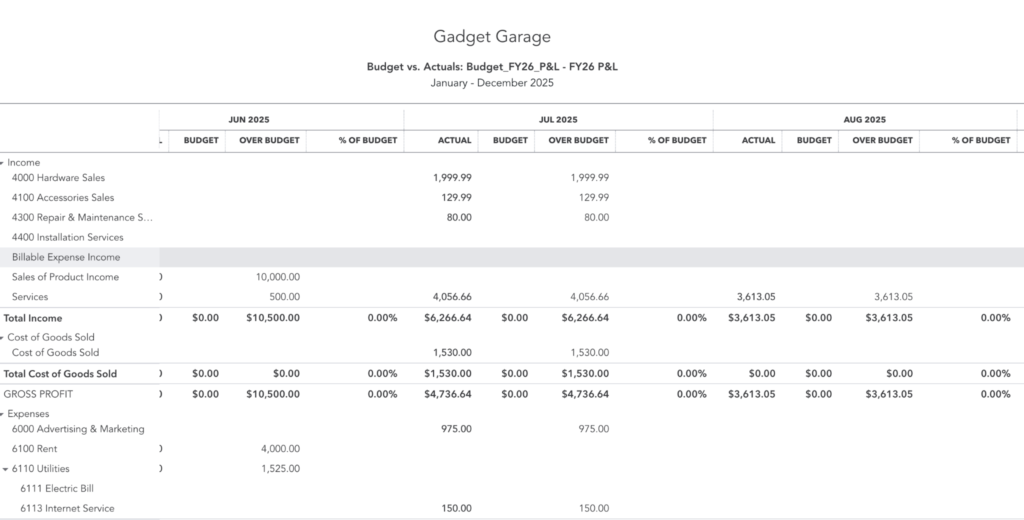Click Services August over budget 3,613.05
This screenshot has width=1024, height=520.
coord(893,297)
